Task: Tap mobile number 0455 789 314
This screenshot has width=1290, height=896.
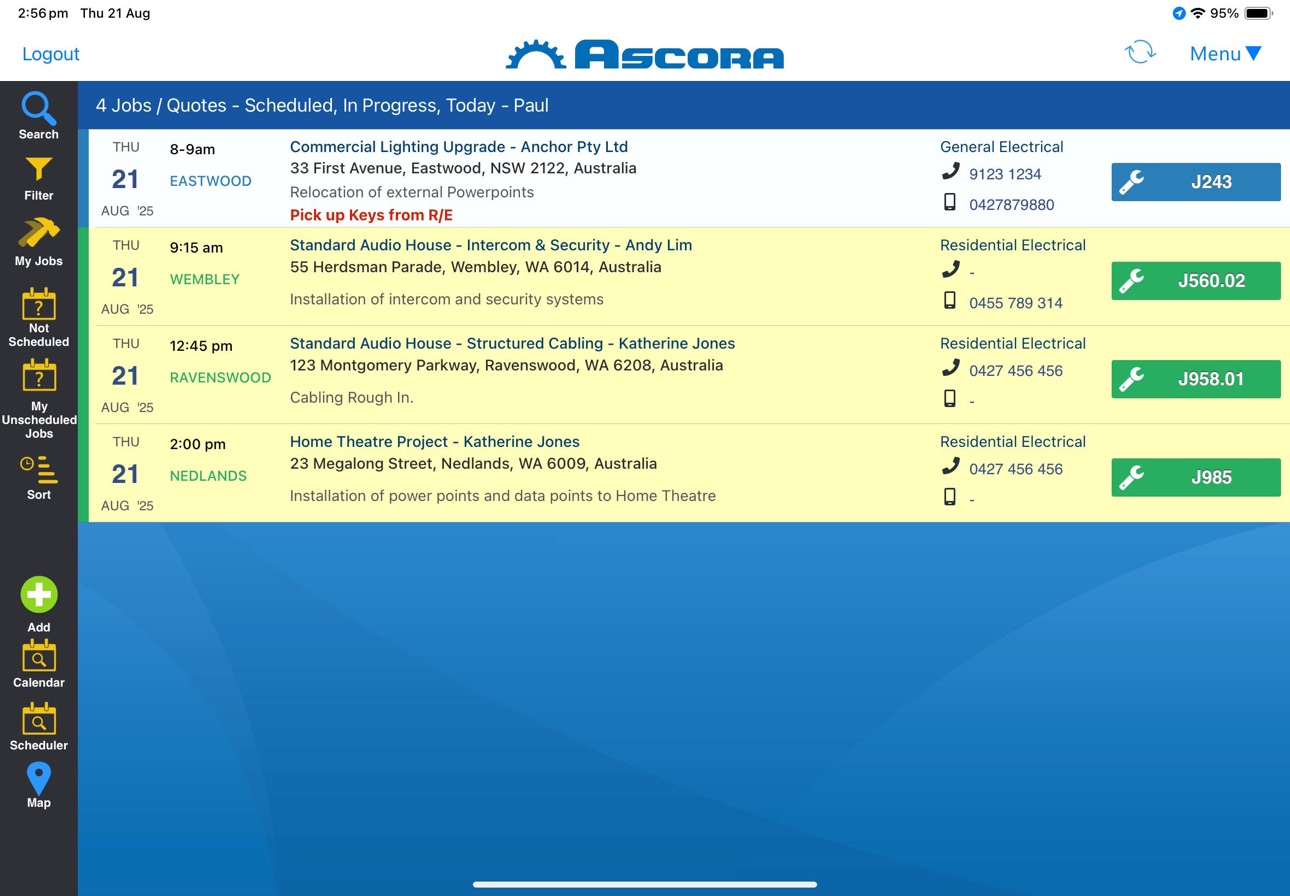Action: pyautogui.click(x=1015, y=303)
